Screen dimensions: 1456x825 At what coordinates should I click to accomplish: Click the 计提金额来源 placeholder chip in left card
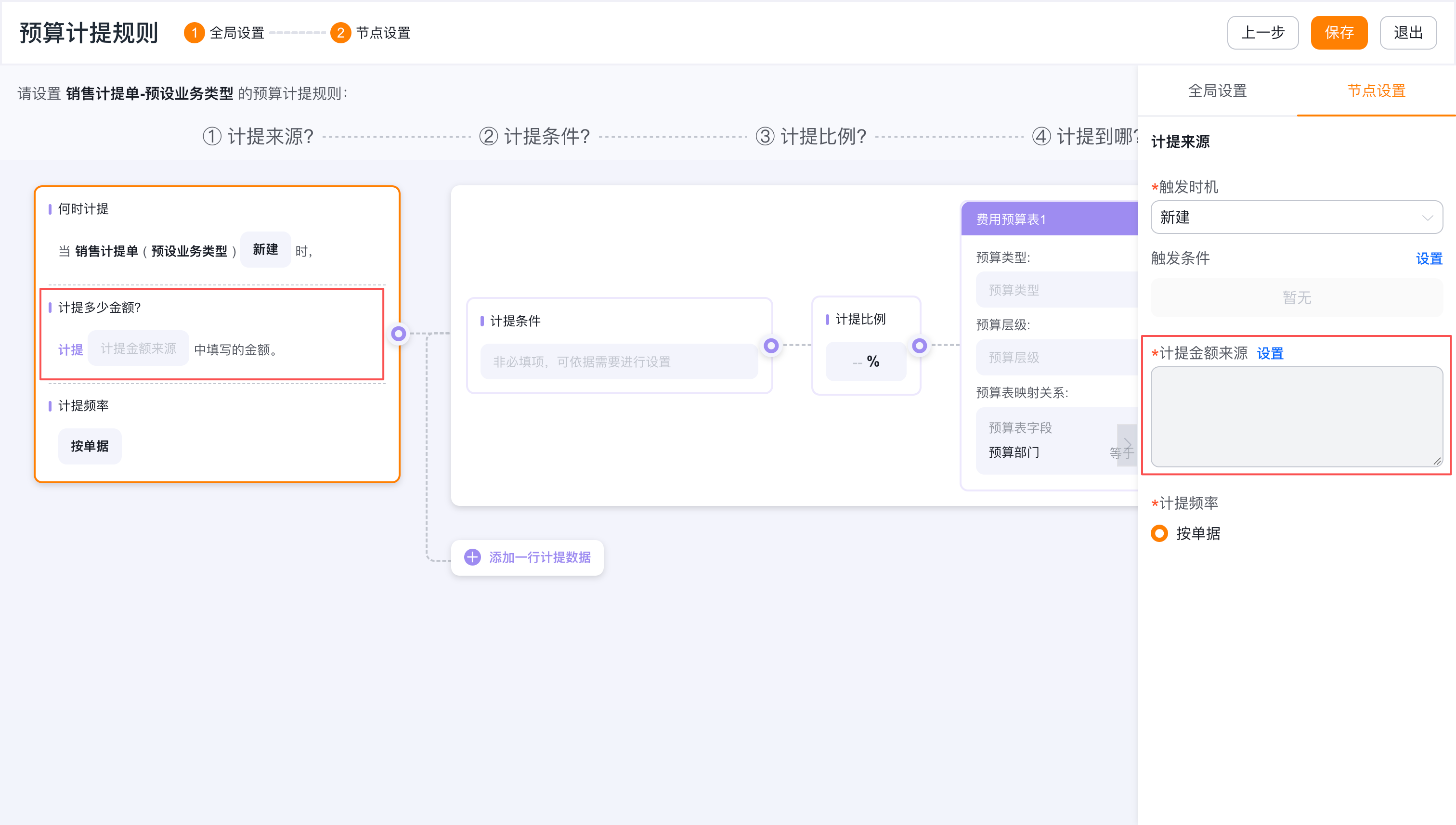pyautogui.click(x=138, y=348)
